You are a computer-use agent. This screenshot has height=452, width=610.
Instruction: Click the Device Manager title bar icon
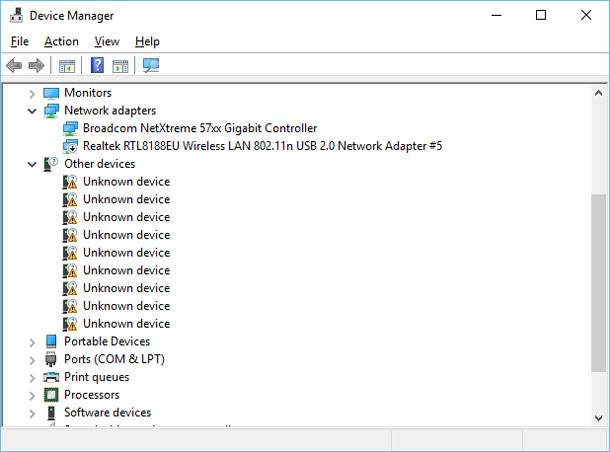point(16,15)
